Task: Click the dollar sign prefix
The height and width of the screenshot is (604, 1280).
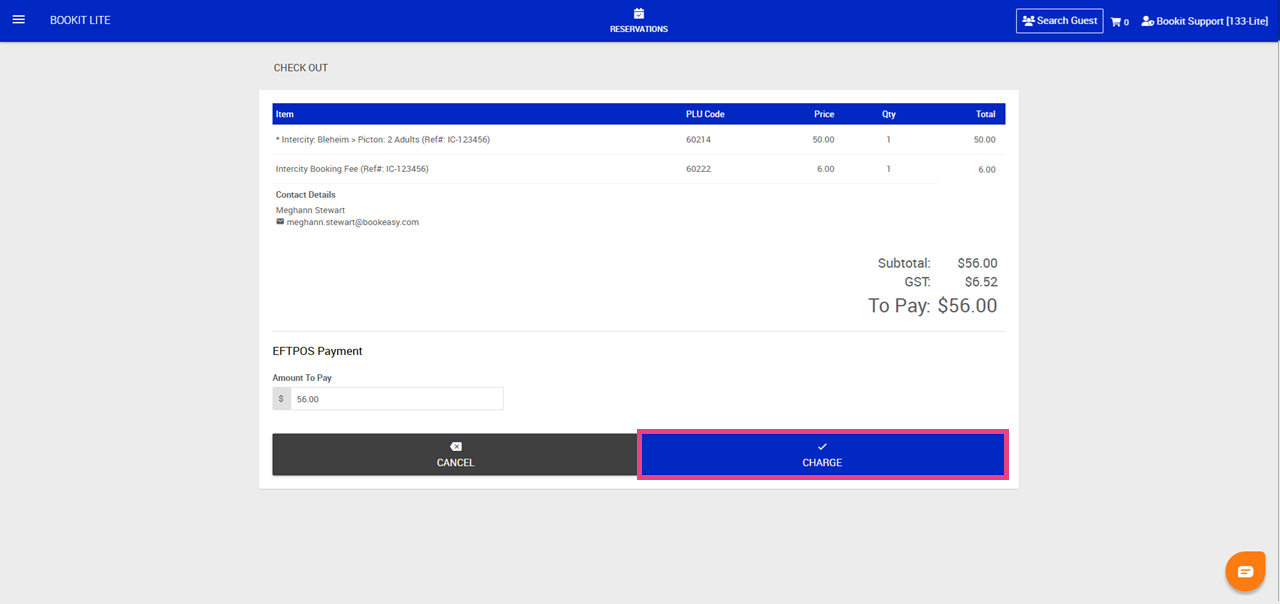Action: 281,398
